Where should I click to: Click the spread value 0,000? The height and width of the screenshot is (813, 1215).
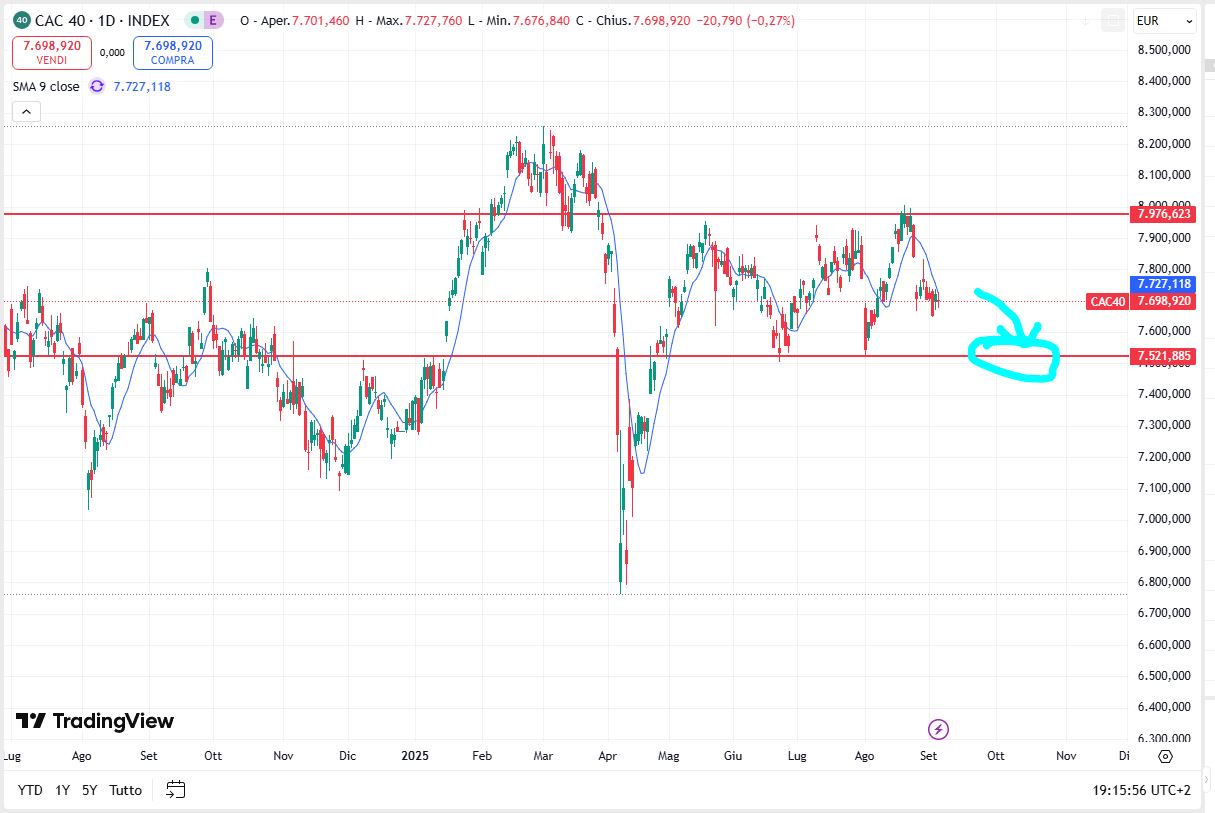click(x=112, y=53)
